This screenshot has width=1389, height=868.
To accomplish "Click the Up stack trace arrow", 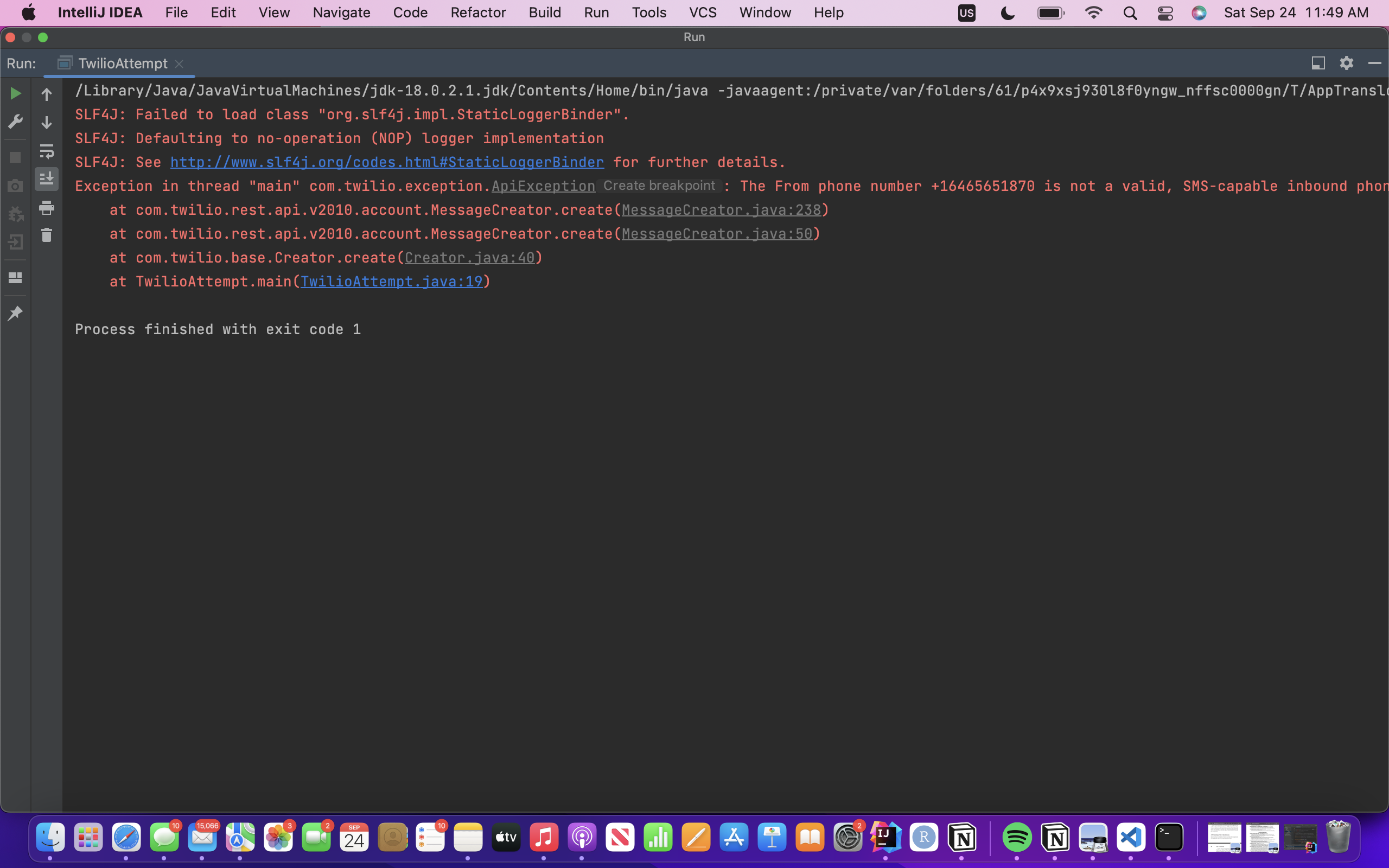I will click(x=47, y=94).
